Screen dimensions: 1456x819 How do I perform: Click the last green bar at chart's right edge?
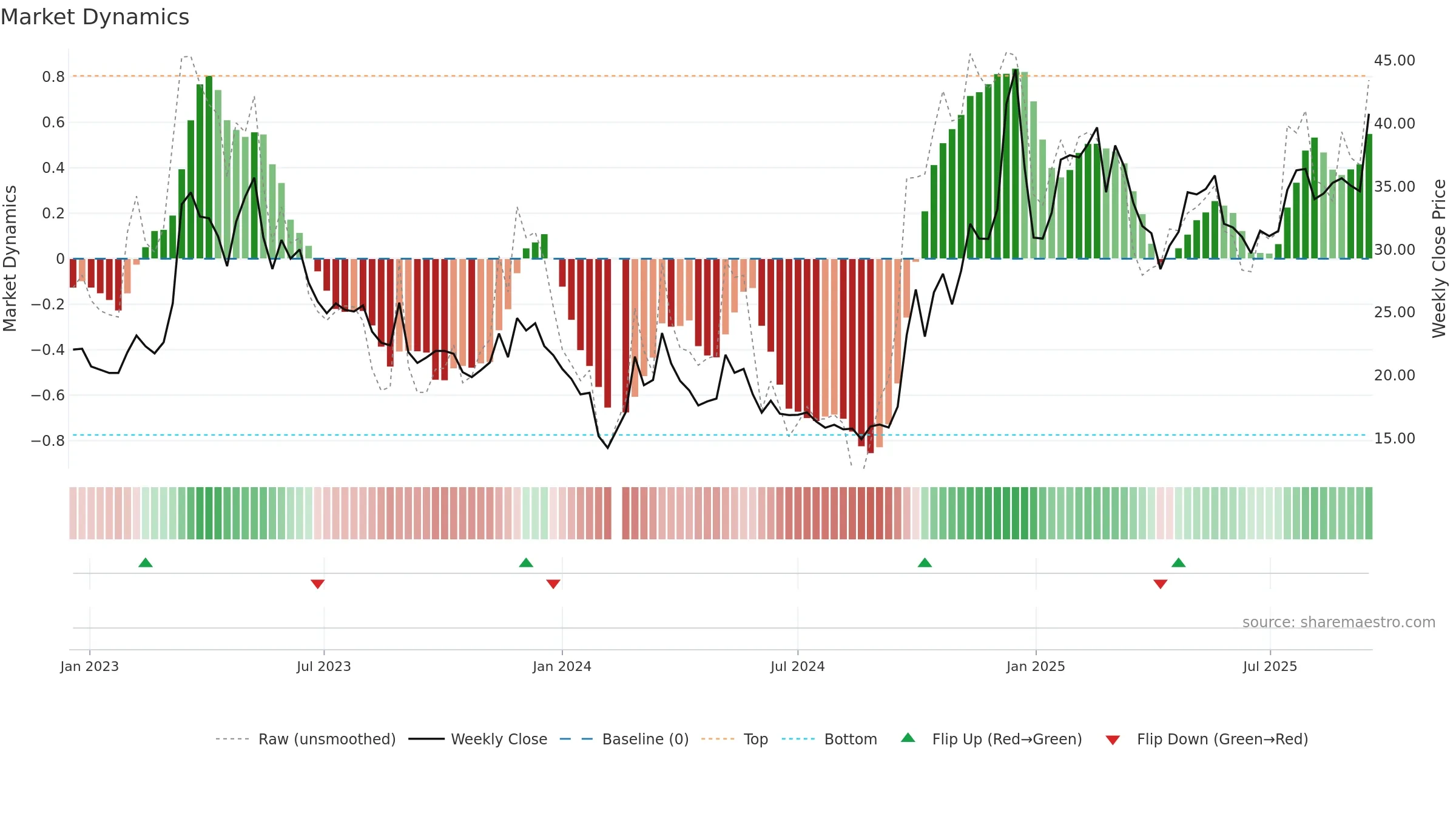[1369, 197]
